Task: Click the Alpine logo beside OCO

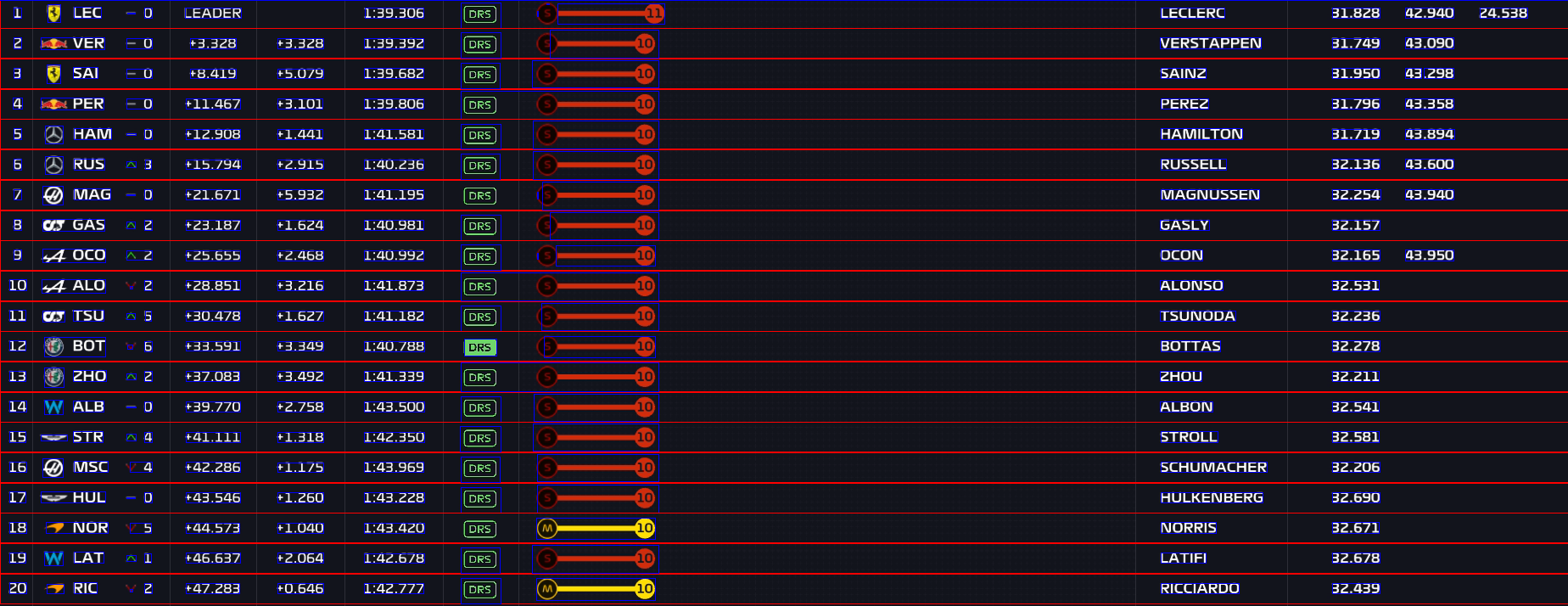Action: click(x=53, y=255)
